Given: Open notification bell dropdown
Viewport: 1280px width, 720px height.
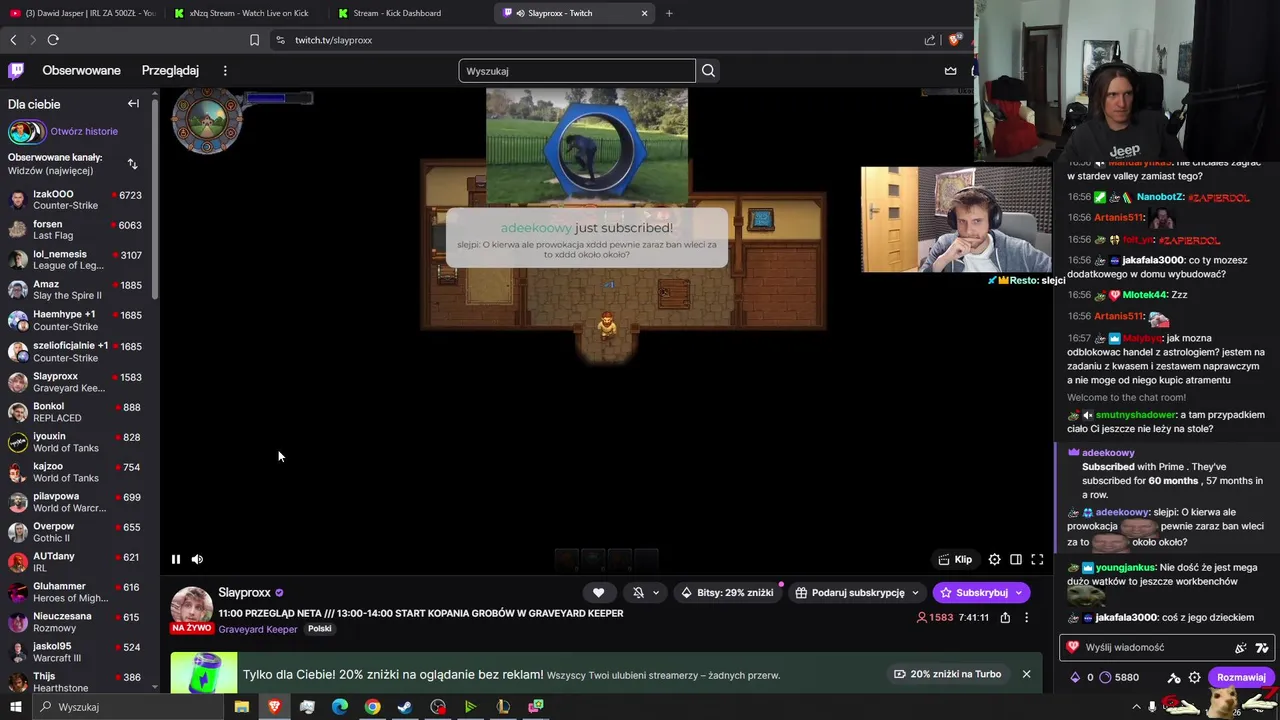Looking at the screenshot, I should tap(646, 592).
